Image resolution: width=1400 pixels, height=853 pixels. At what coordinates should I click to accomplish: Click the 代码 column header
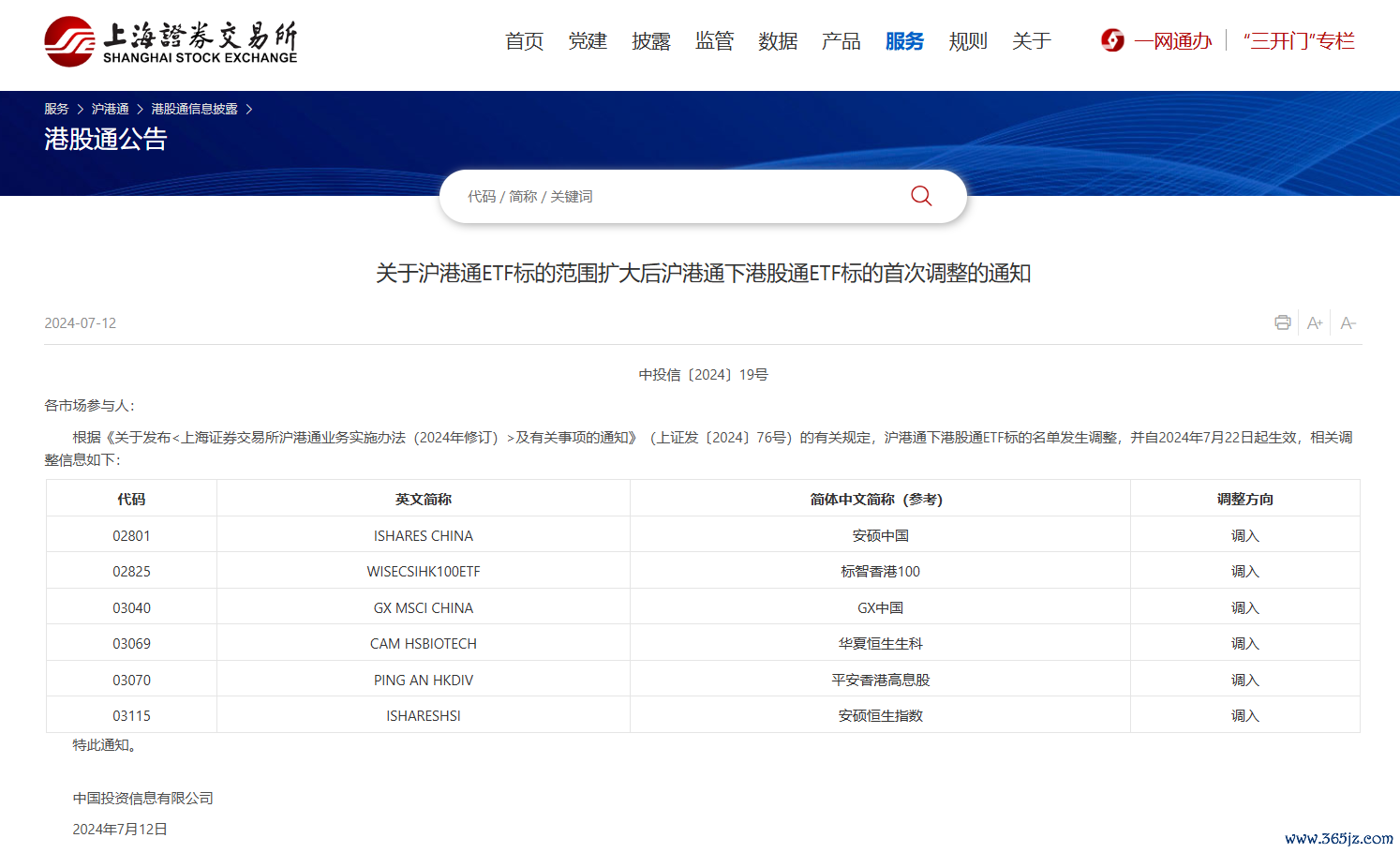click(x=131, y=499)
